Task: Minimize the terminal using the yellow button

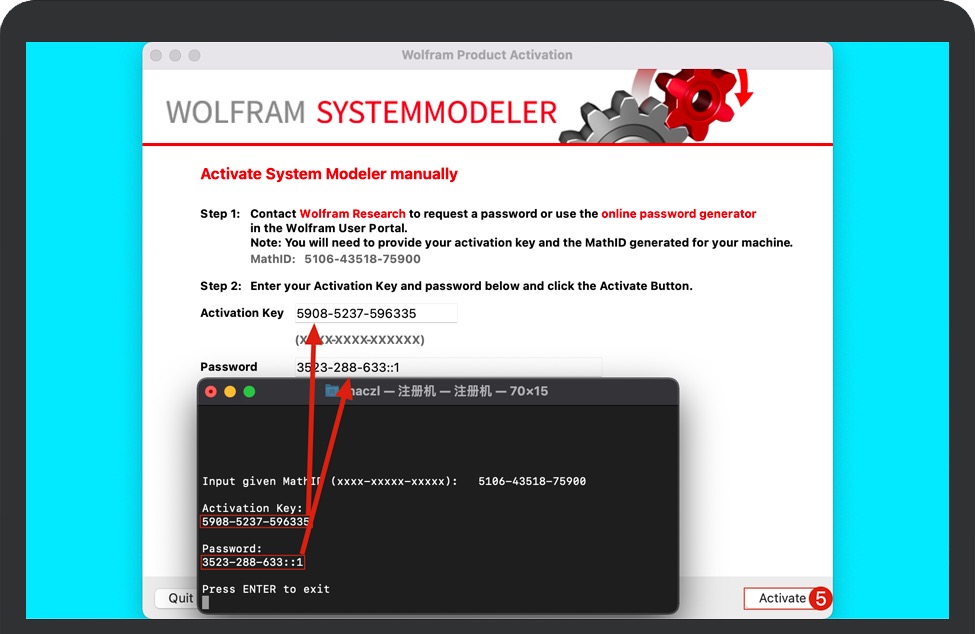Action: 230,392
